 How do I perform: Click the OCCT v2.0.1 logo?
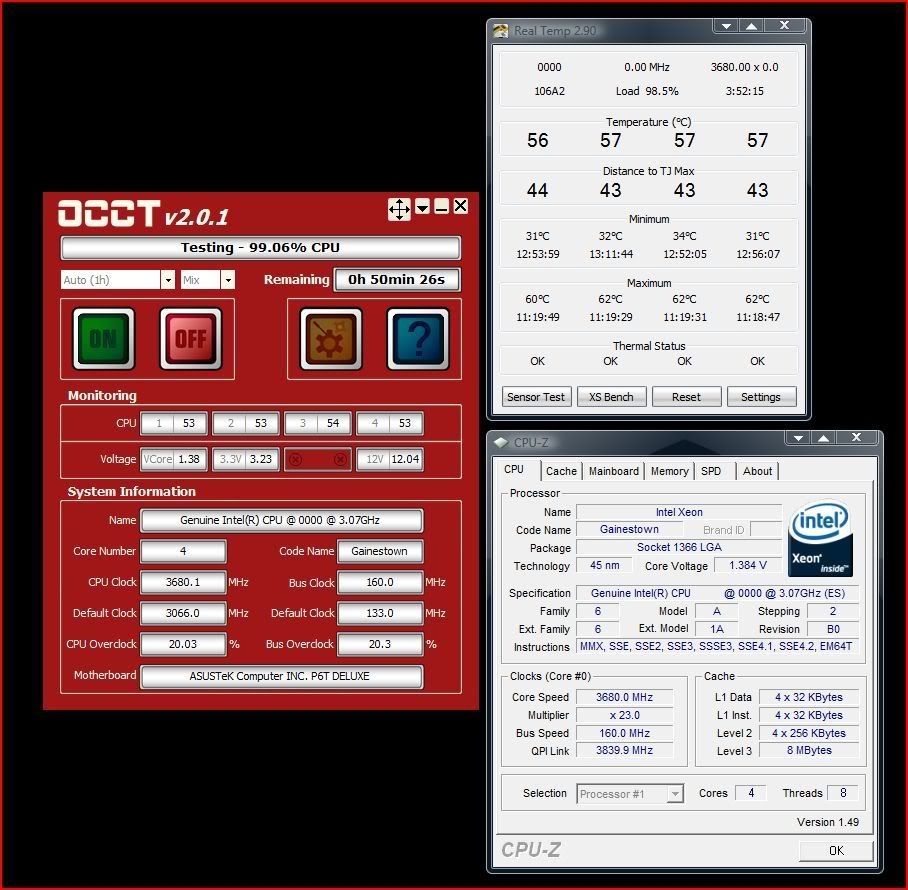[144, 214]
